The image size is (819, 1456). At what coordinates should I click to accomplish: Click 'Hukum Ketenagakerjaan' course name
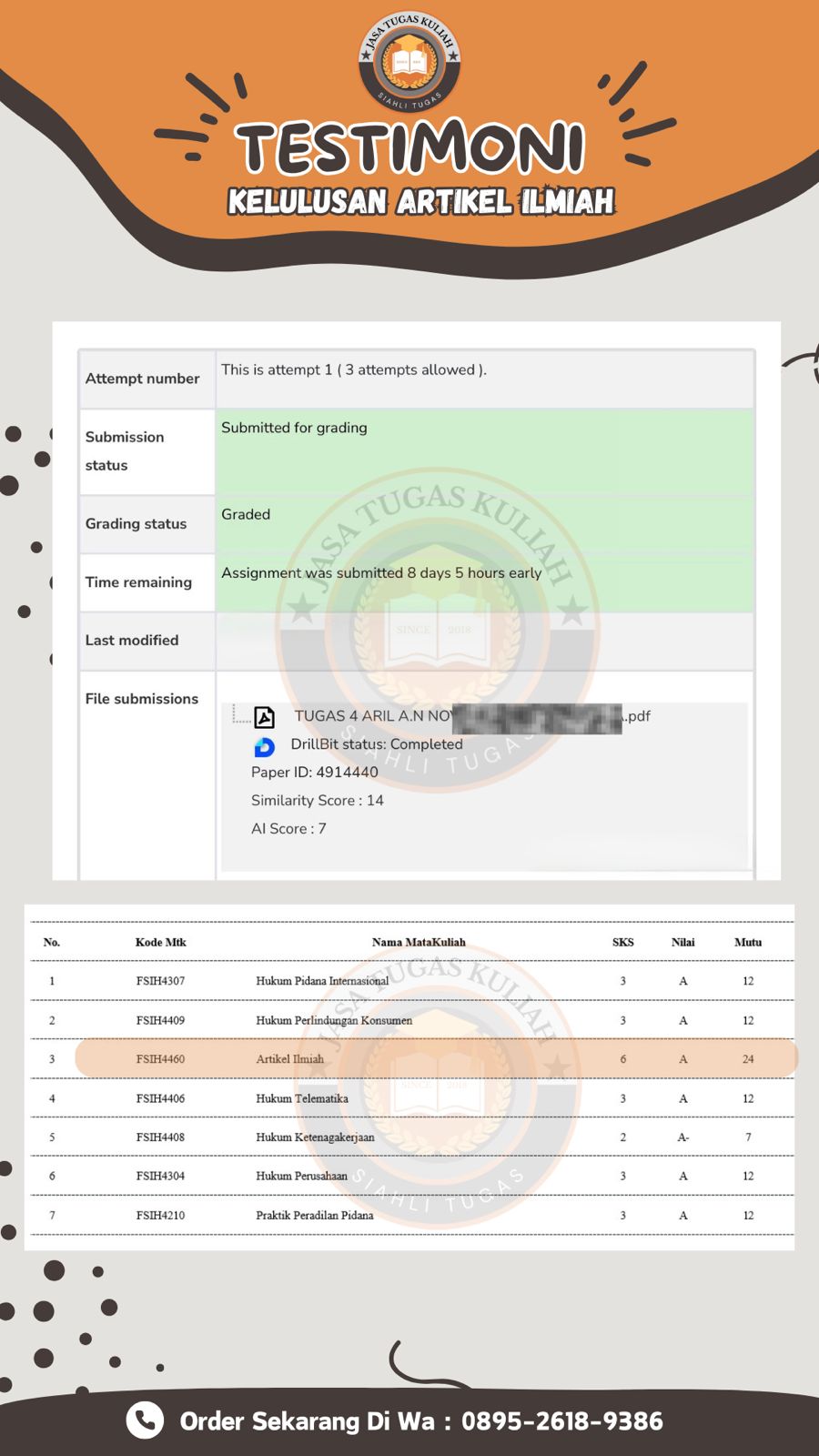[x=315, y=1137]
